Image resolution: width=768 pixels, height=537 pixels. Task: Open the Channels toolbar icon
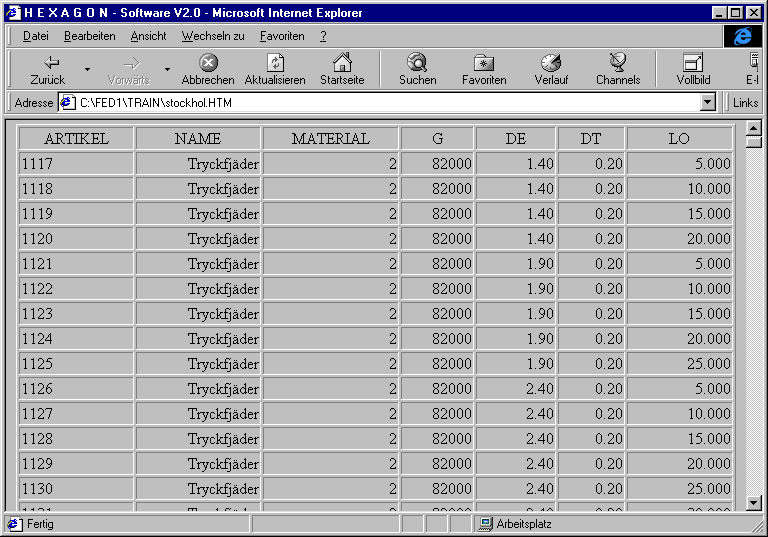tap(618, 63)
